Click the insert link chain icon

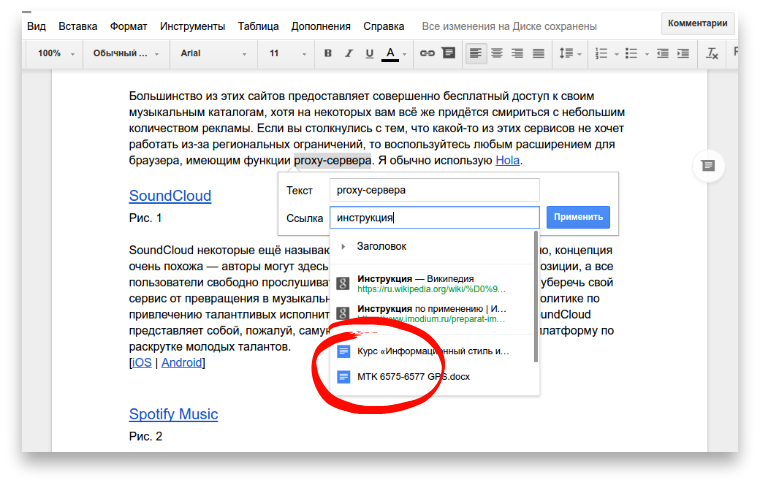click(x=427, y=53)
